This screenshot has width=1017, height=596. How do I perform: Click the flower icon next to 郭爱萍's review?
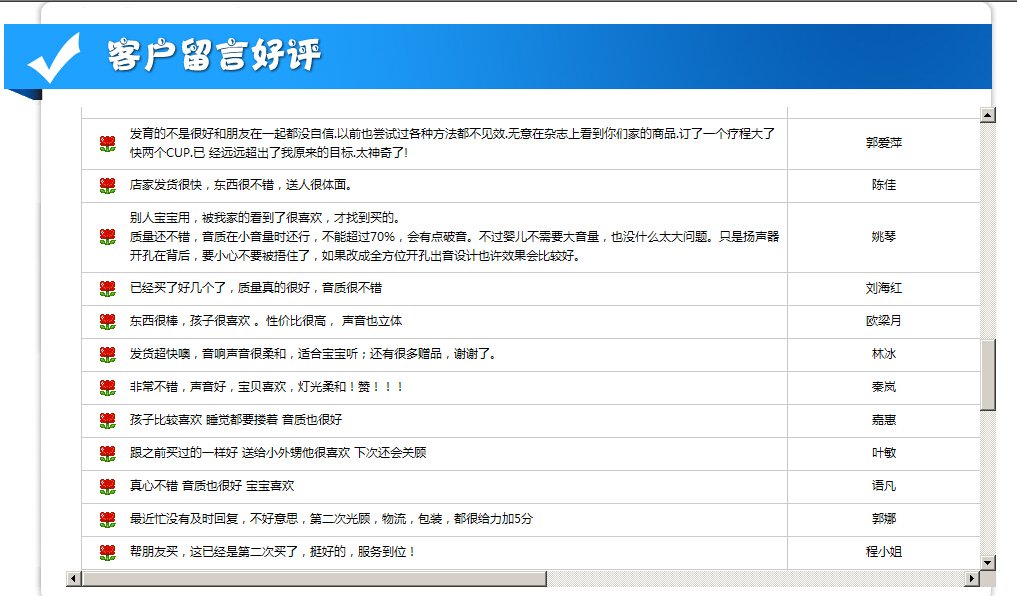click(x=108, y=144)
